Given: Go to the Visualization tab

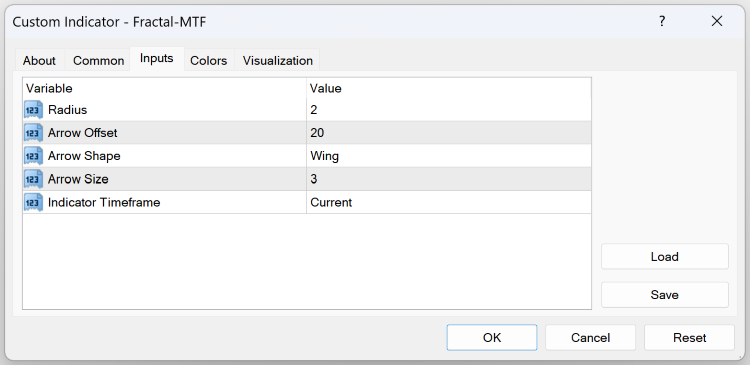Looking at the screenshot, I should click(278, 61).
